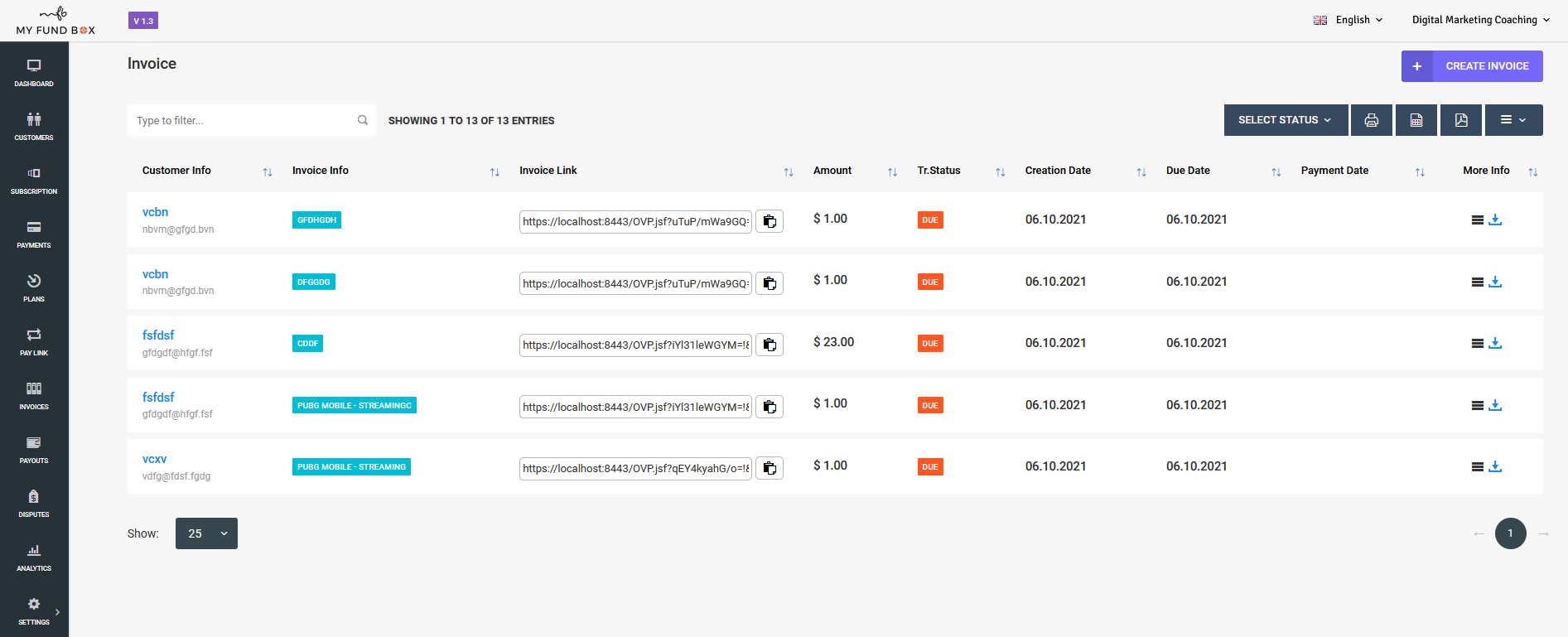Screen dimensions: 1568x637
Task: Click the DUE status badge of GFDHGDH invoice
Action: coord(930,220)
